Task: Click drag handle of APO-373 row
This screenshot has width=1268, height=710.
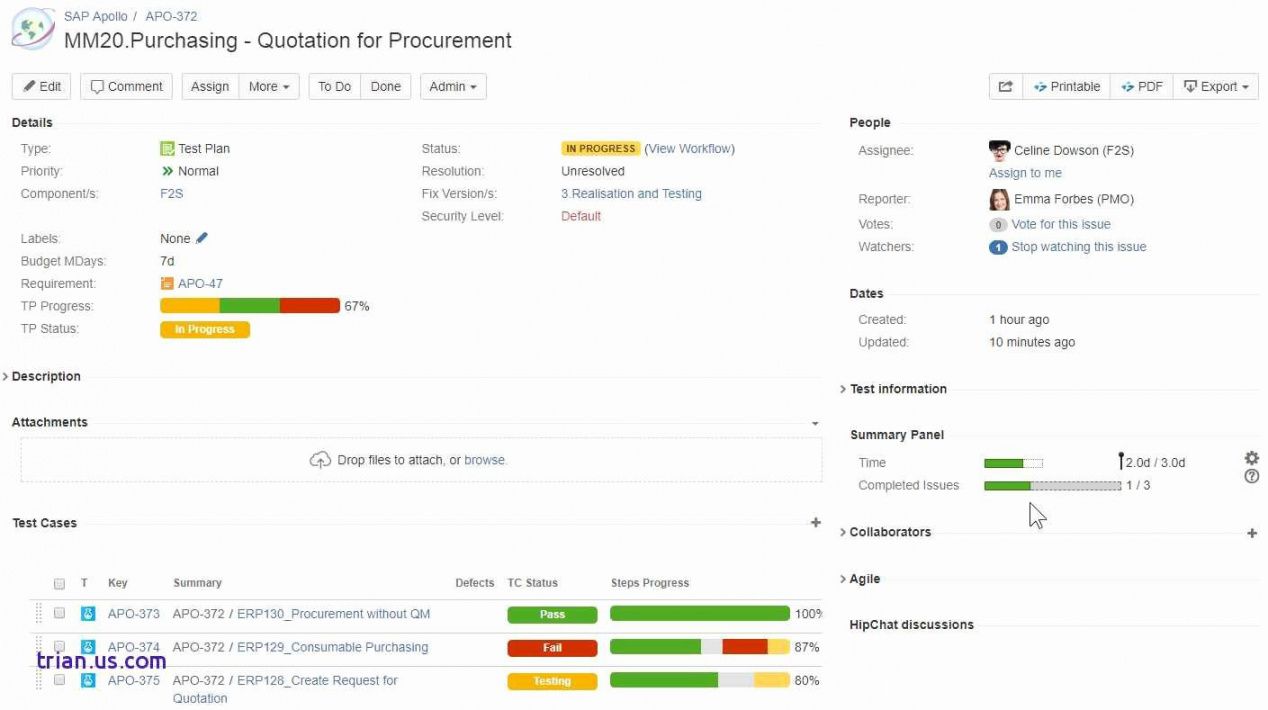Action: click(40, 614)
